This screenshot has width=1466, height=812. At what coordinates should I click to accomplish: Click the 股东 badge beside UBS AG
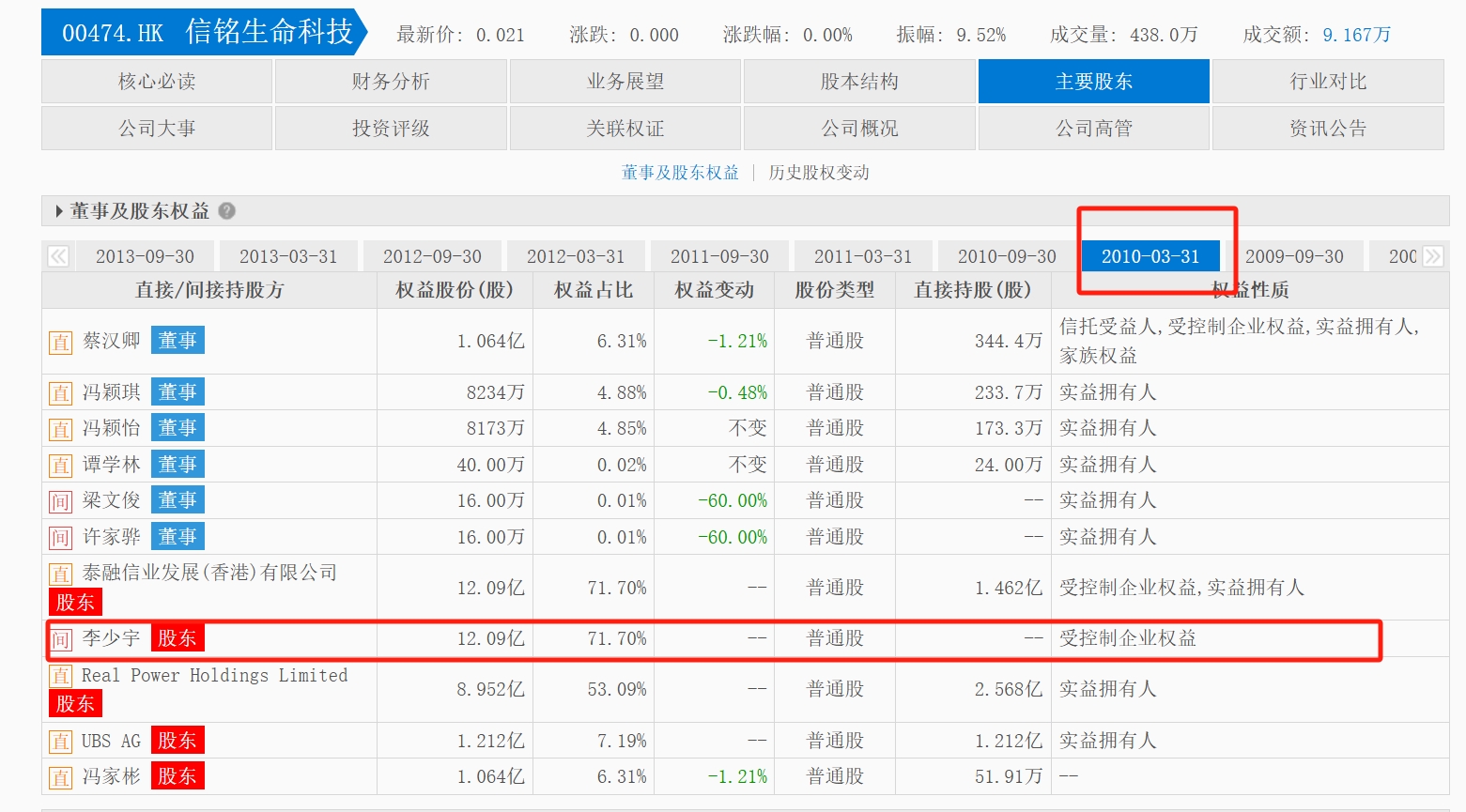(x=177, y=740)
